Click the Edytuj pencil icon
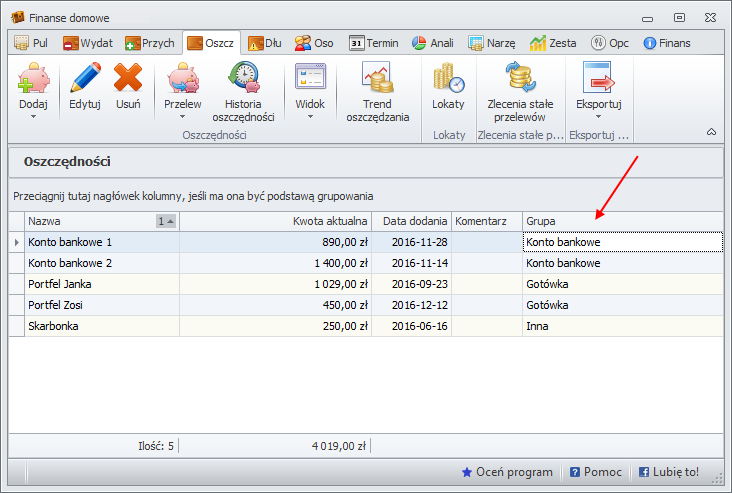732x493 pixels. (x=85, y=79)
